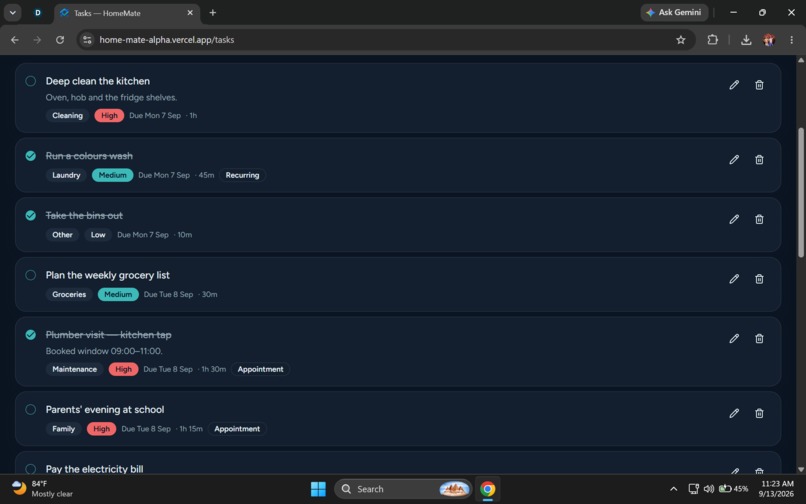Screen dimensions: 806x504
Task: Click the page vertical scrollbar thumb
Action: pyautogui.click(x=801, y=192)
